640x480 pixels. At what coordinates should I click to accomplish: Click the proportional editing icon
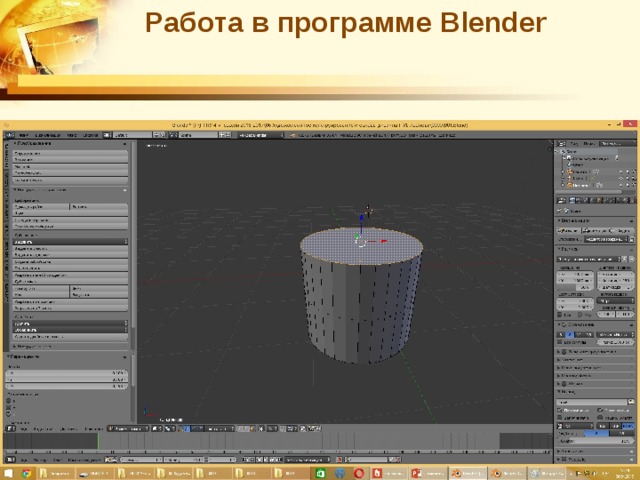(x=271, y=429)
